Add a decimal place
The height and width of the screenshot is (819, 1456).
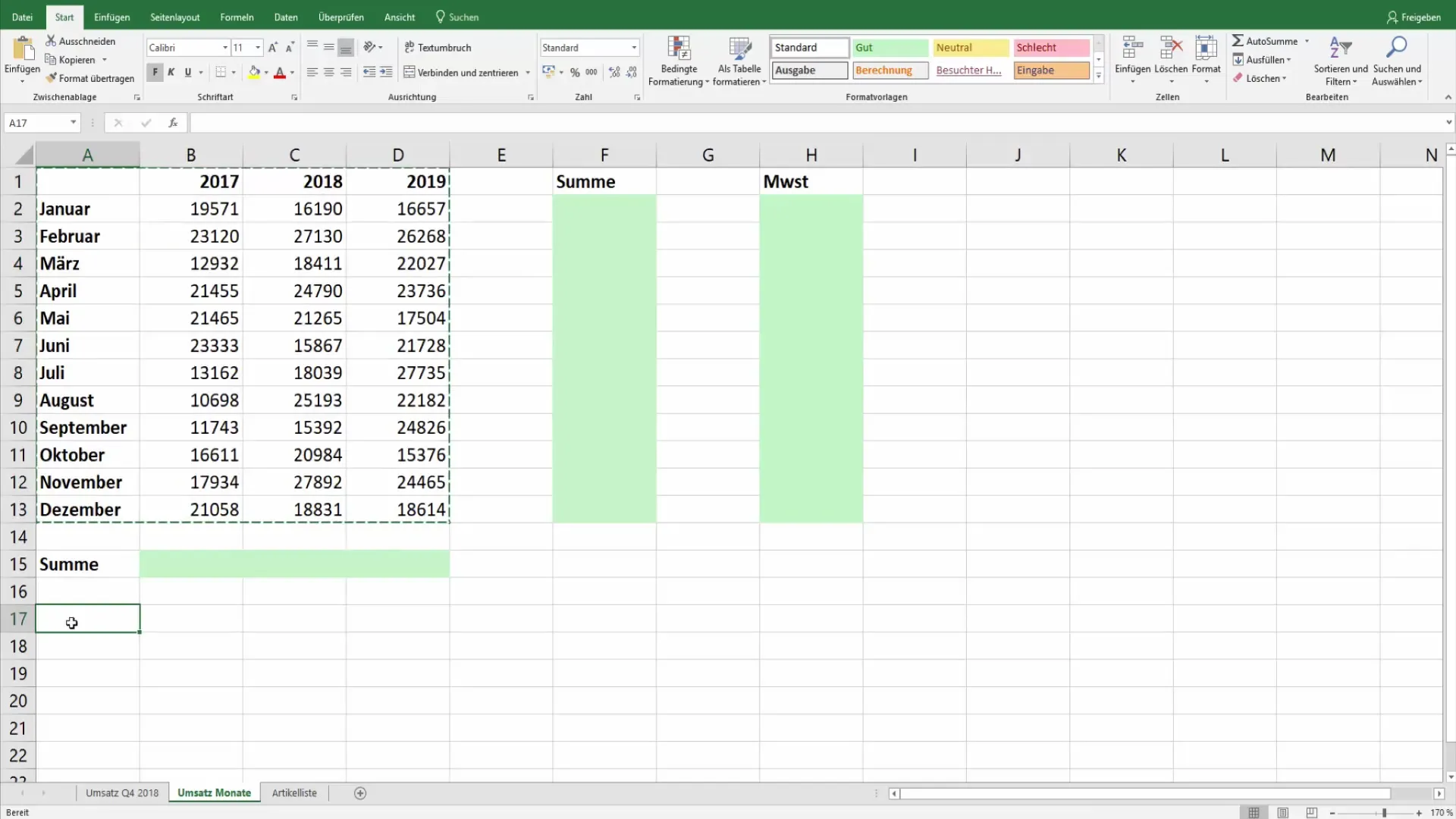coord(614,72)
